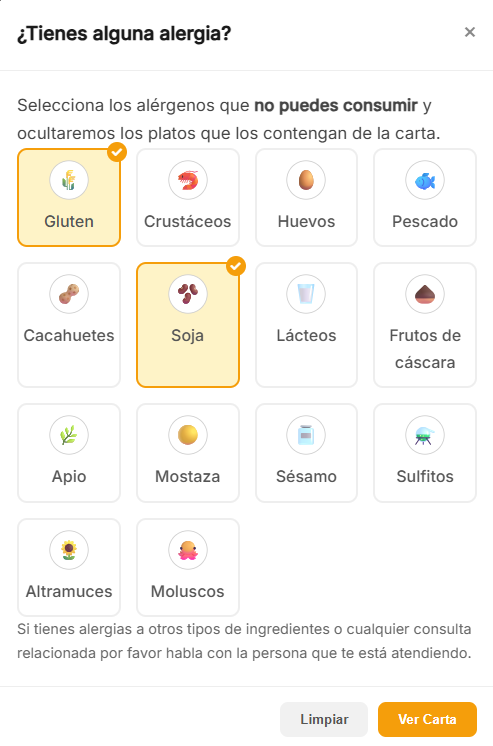Choose the Huevos egg icon

coord(306,180)
